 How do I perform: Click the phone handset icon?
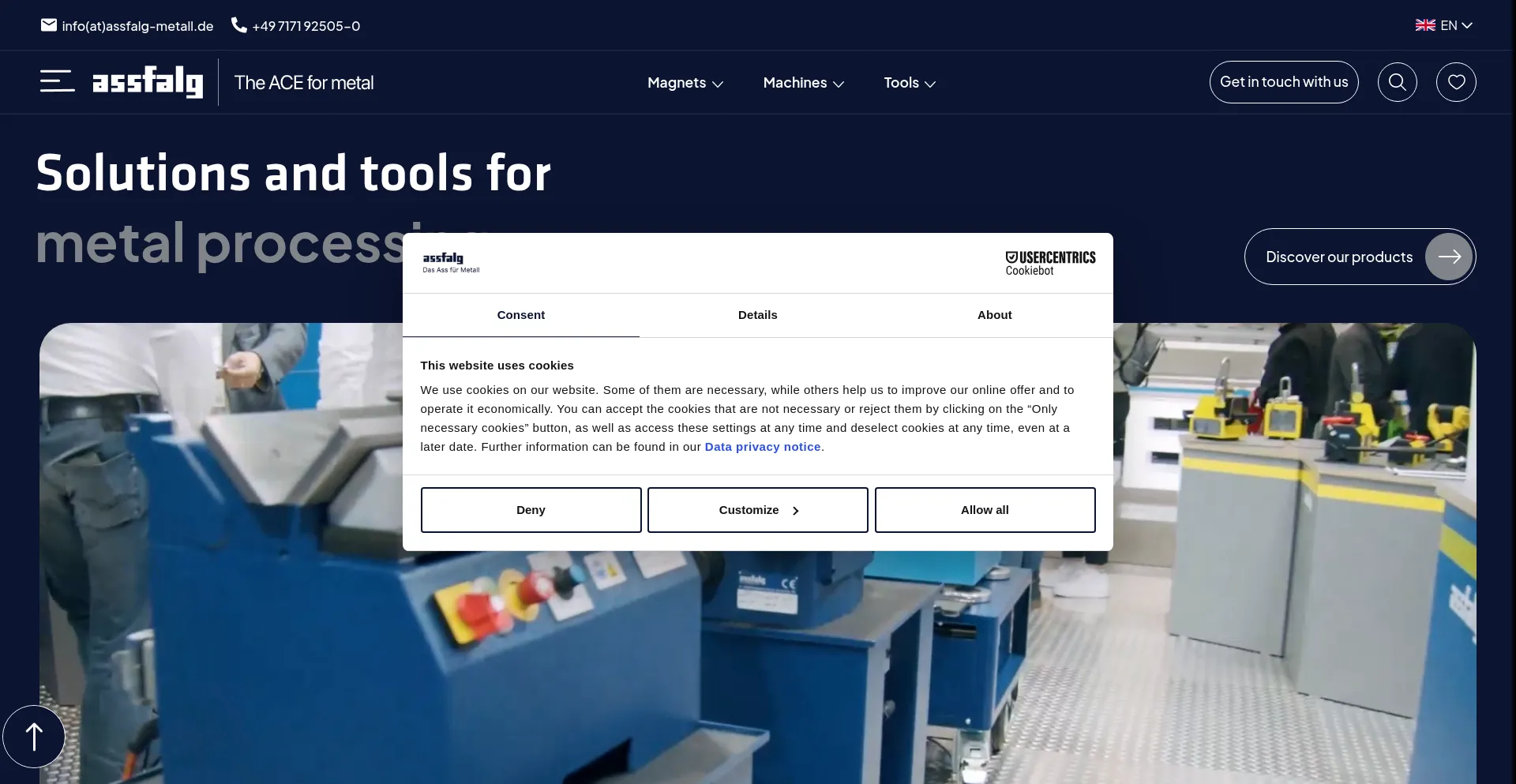[238, 25]
